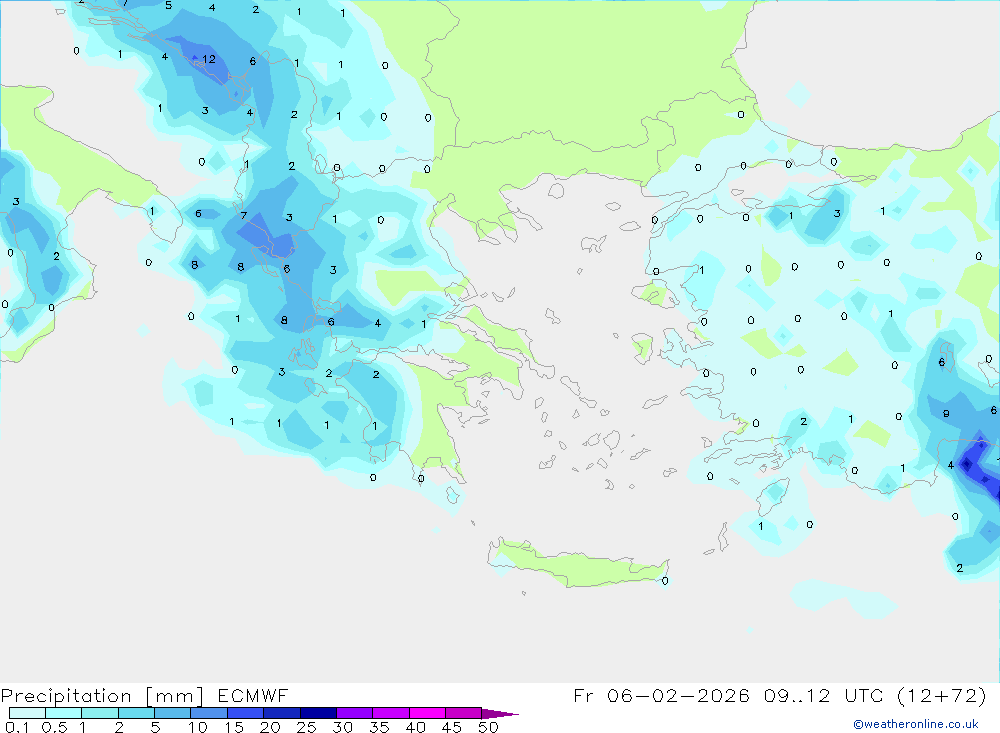Click the legend label '0.5'
Screen dimensions: 1000x733
coord(54,727)
